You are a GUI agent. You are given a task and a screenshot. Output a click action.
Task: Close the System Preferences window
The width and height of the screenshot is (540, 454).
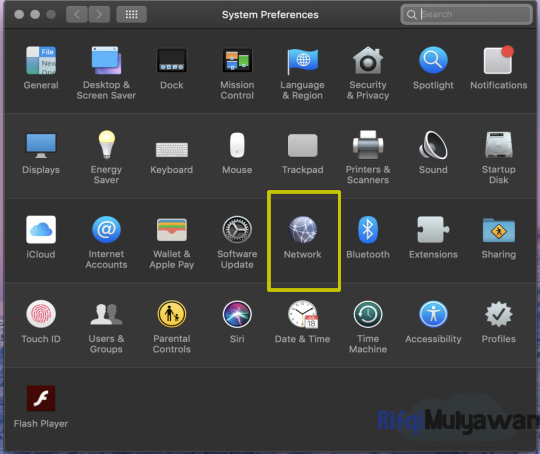click(x=19, y=14)
